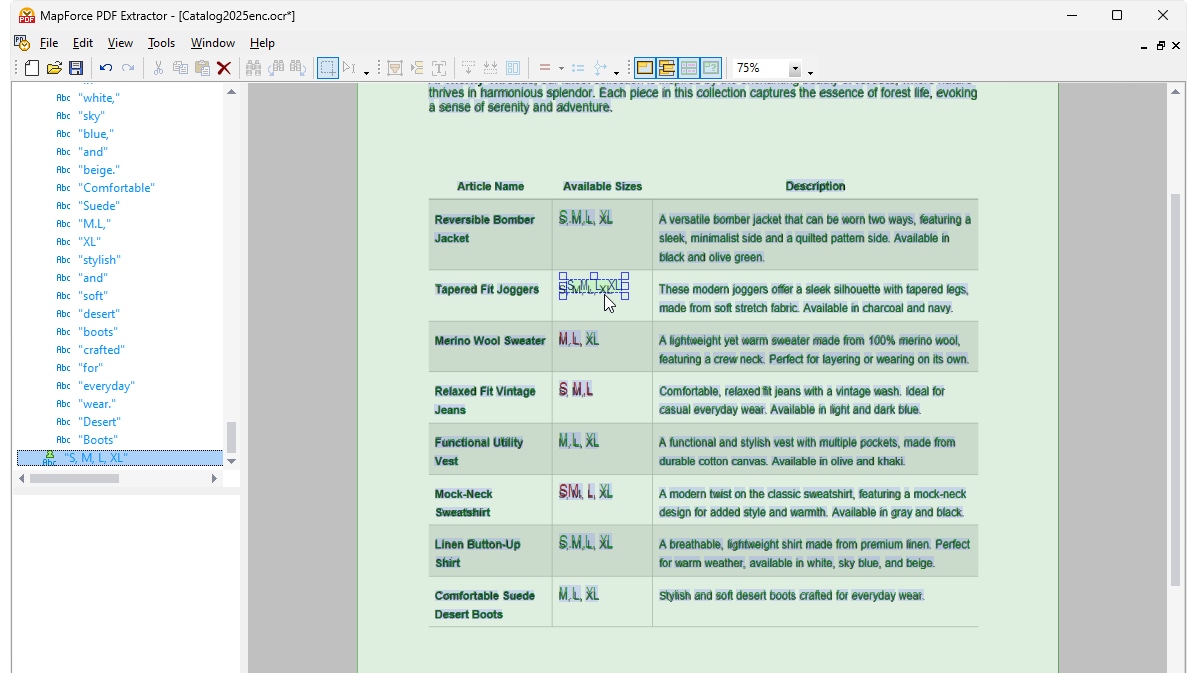Image resolution: width=1198 pixels, height=673 pixels.
Task: Toggle the PDF page view button
Action: [x=644, y=68]
